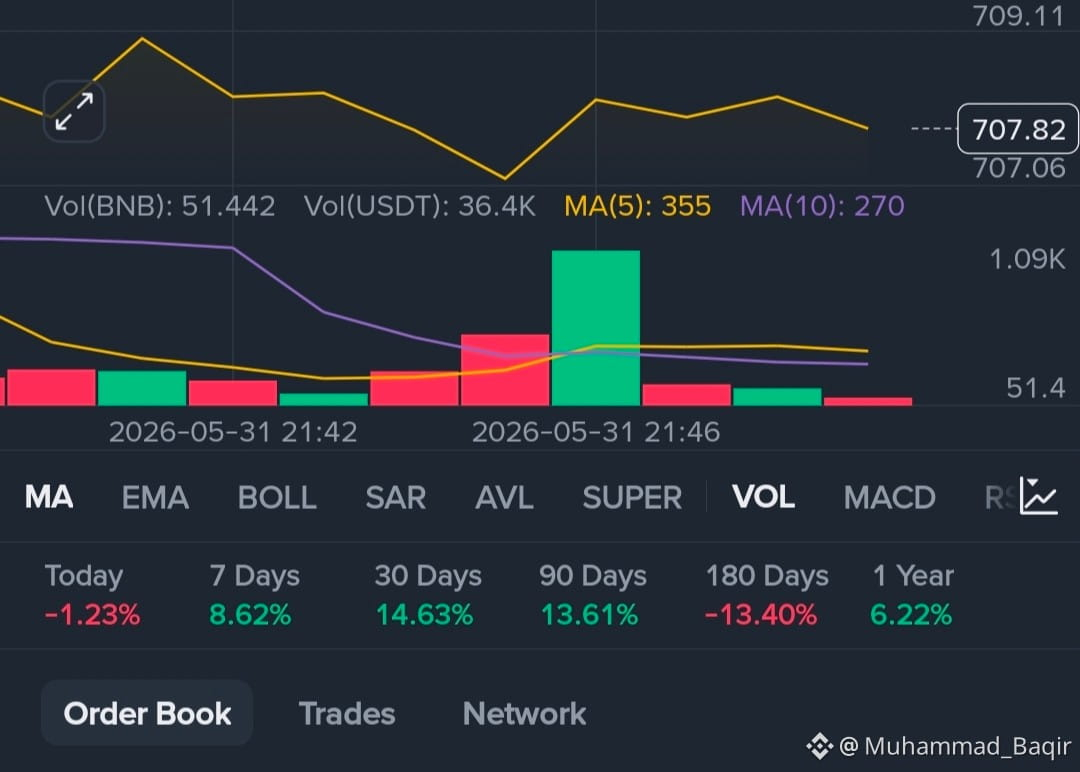Open the chart indicator settings icon
Viewport: 1080px width, 772px height.
point(1039,496)
